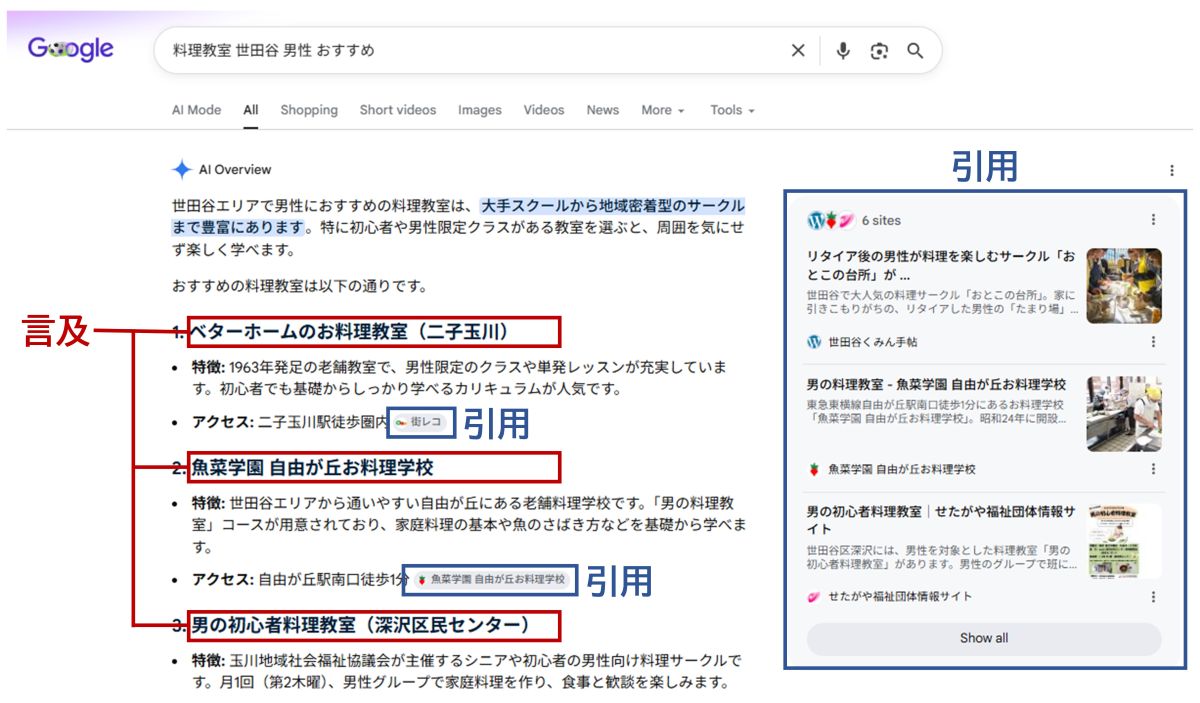
Task: Select the All tab
Action: [x=251, y=110]
